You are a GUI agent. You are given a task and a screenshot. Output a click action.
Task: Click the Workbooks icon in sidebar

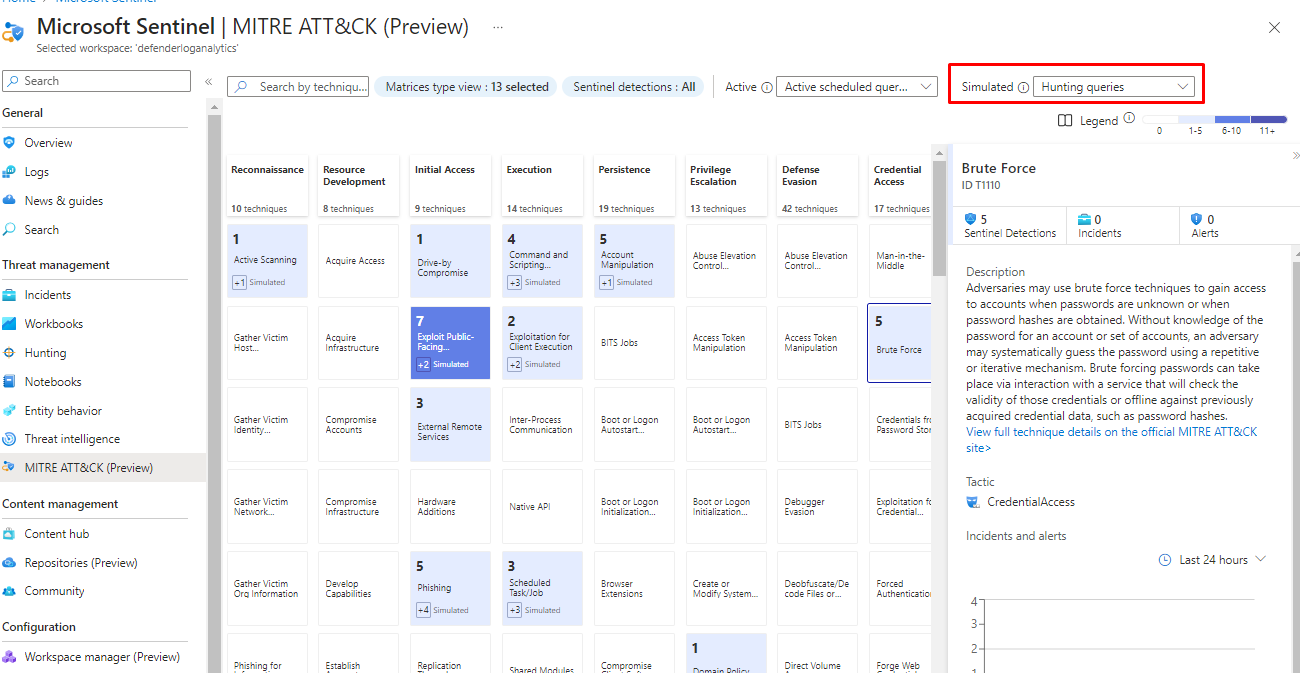pos(10,324)
